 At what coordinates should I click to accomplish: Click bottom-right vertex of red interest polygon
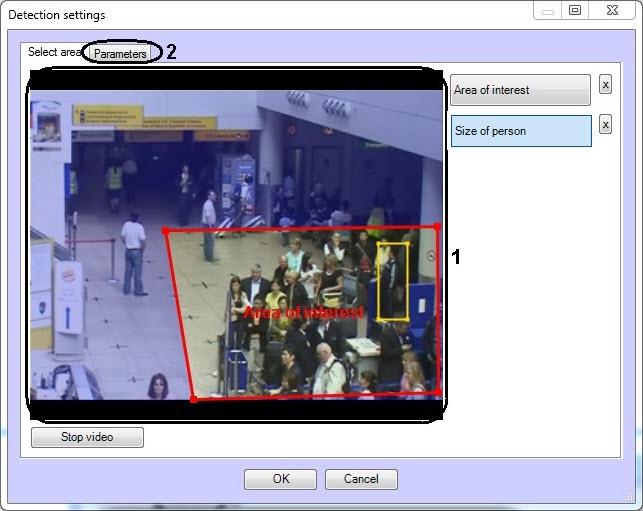437,392
